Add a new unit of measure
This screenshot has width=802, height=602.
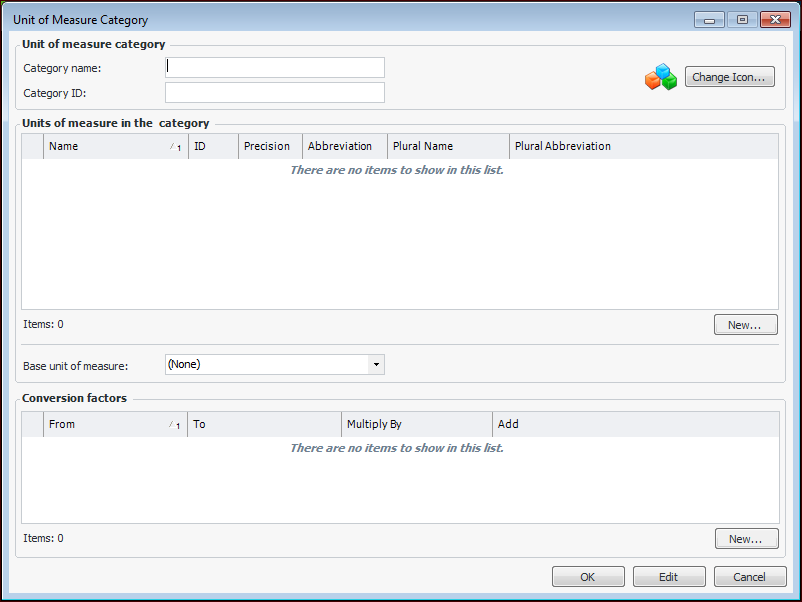click(x=745, y=325)
